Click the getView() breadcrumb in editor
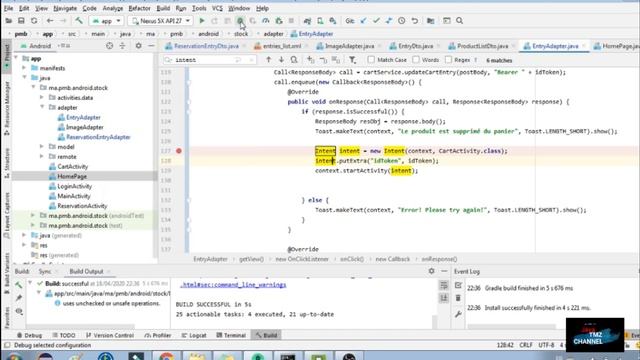This screenshot has height=360, width=640. [251, 259]
